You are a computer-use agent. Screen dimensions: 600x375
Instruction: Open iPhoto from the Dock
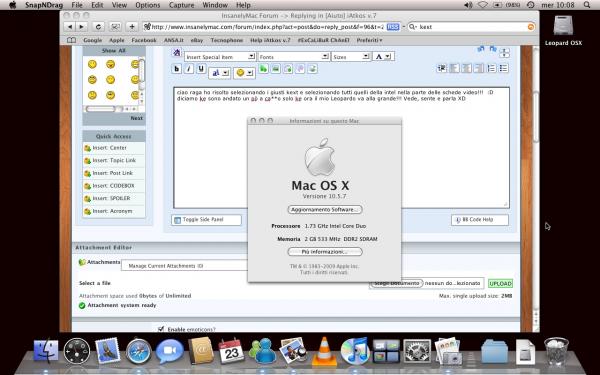click(x=293, y=350)
